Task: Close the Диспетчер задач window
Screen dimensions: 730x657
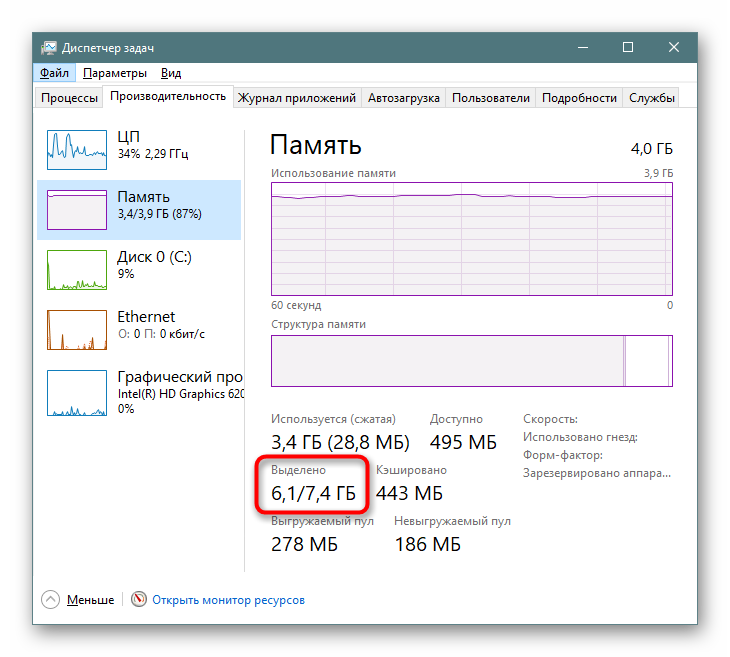Action: click(x=674, y=47)
